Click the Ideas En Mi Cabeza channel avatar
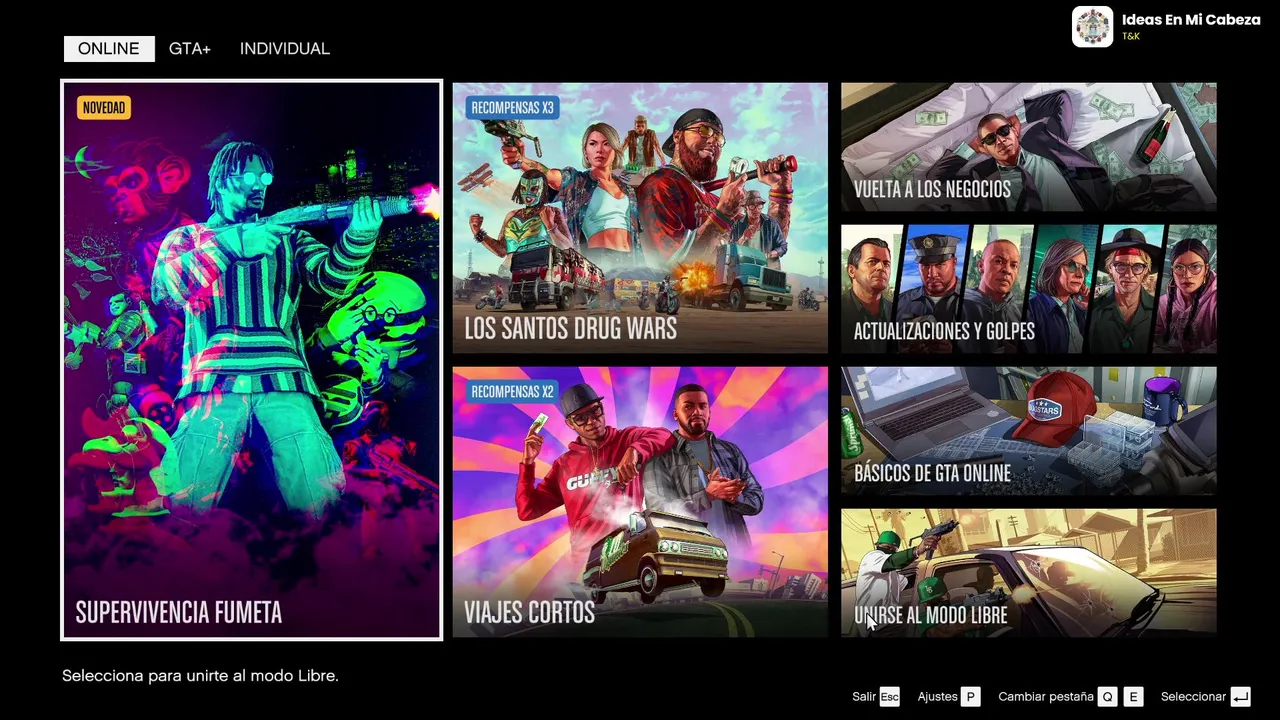The image size is (1280, 720). [x=1092, y=27]
